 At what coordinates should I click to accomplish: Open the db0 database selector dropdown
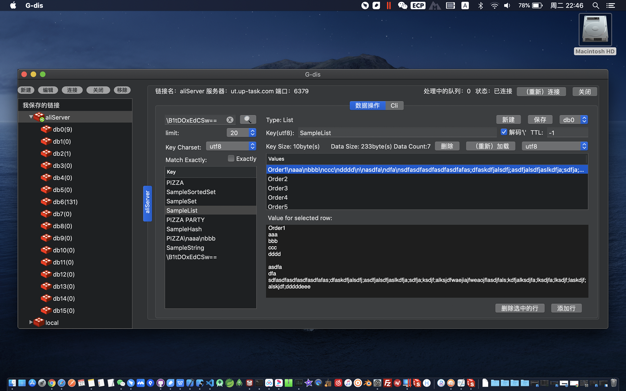tap(573, 119)
